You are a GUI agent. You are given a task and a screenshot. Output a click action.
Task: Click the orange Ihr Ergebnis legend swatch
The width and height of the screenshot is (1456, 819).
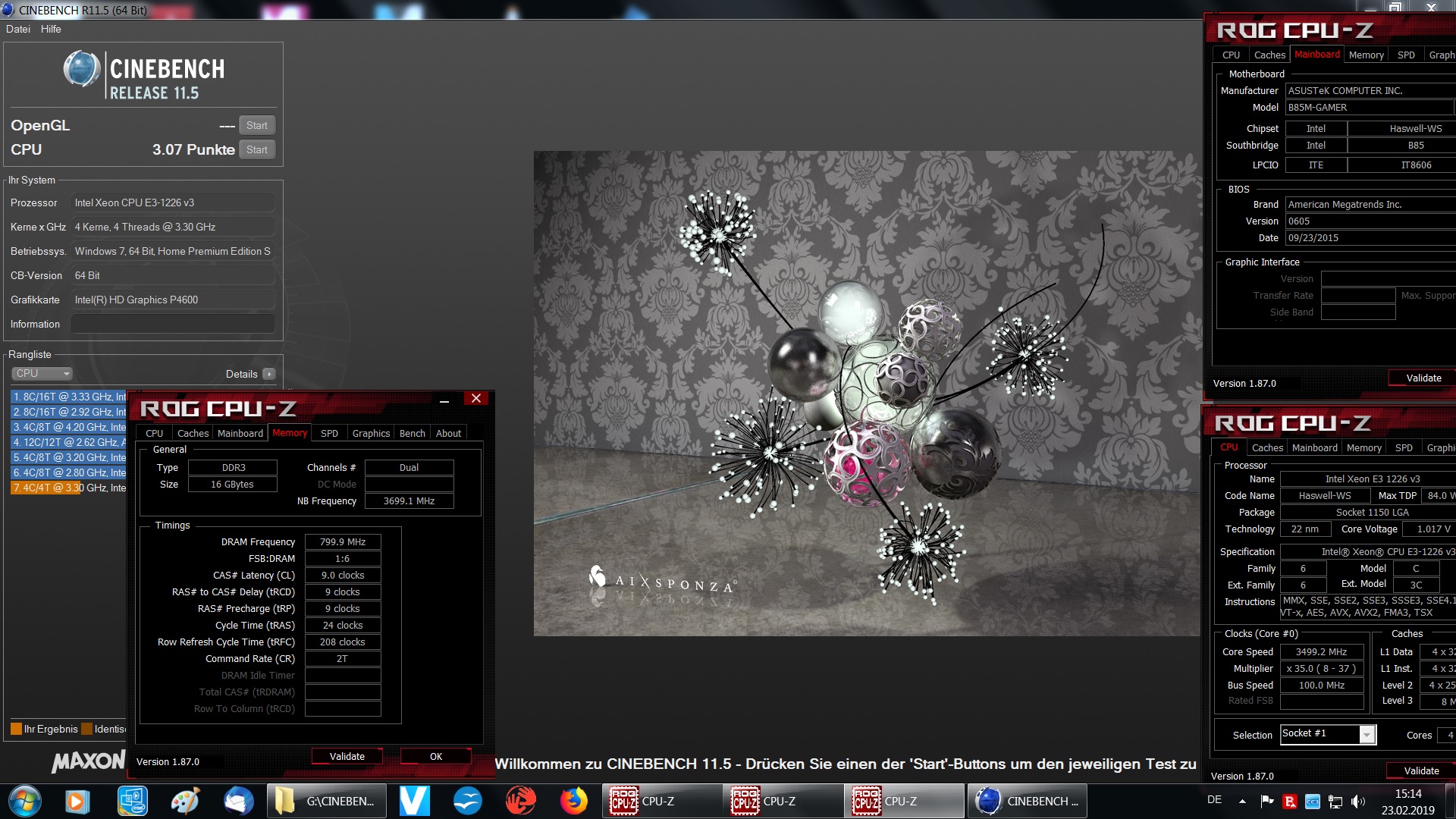tap(16, 729)
